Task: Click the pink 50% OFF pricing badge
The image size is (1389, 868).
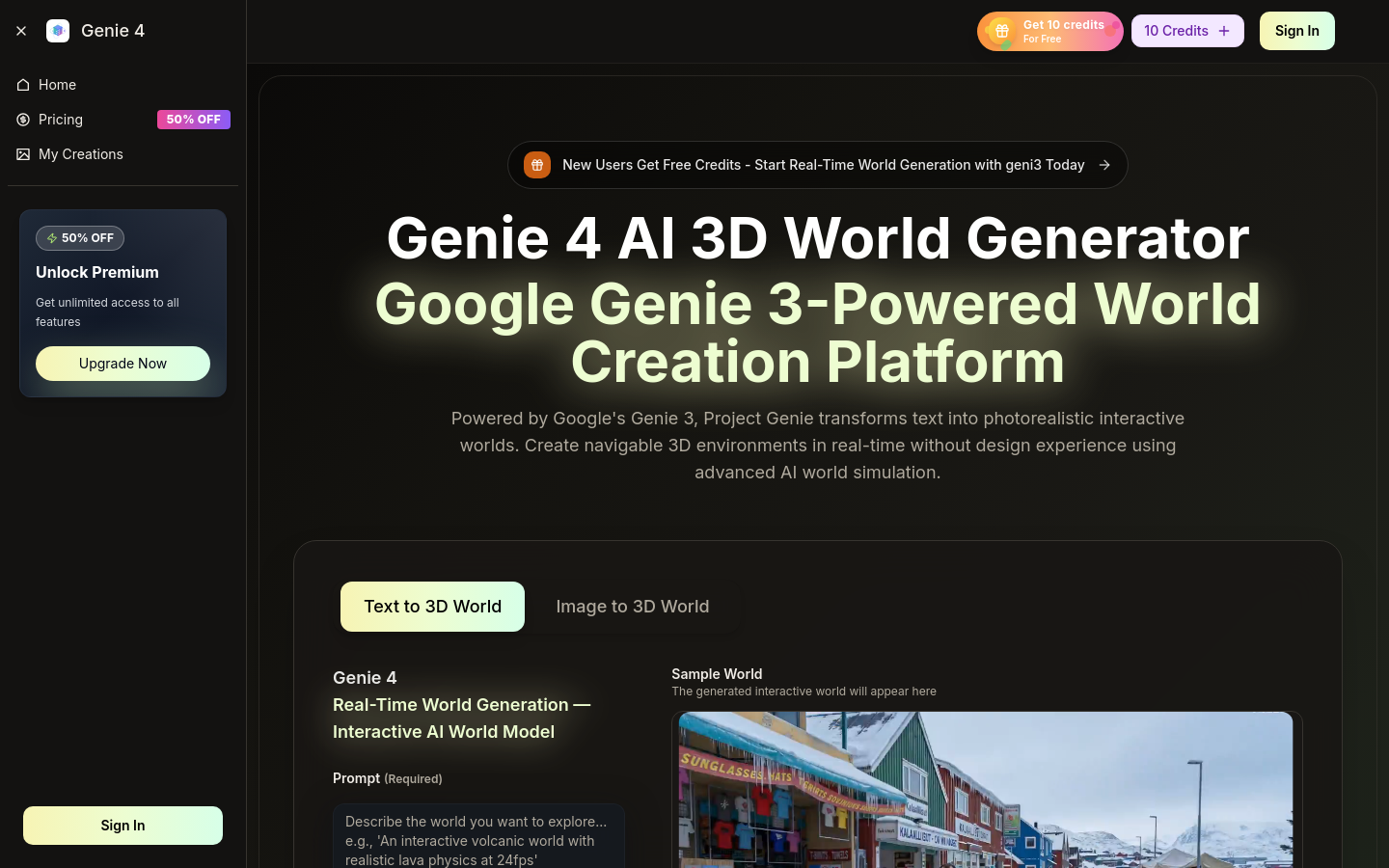Action: click(194, 120)
